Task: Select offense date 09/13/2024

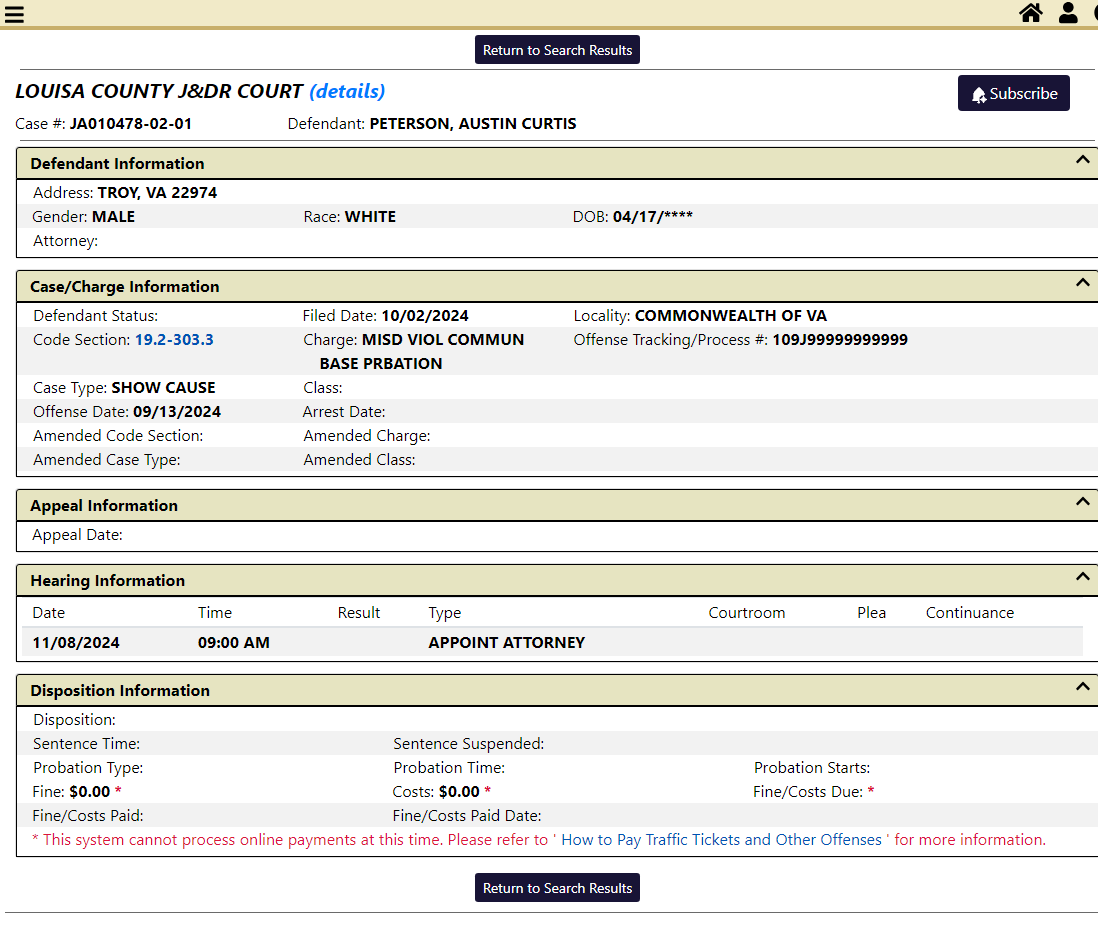Action: (x=177, y=412)
